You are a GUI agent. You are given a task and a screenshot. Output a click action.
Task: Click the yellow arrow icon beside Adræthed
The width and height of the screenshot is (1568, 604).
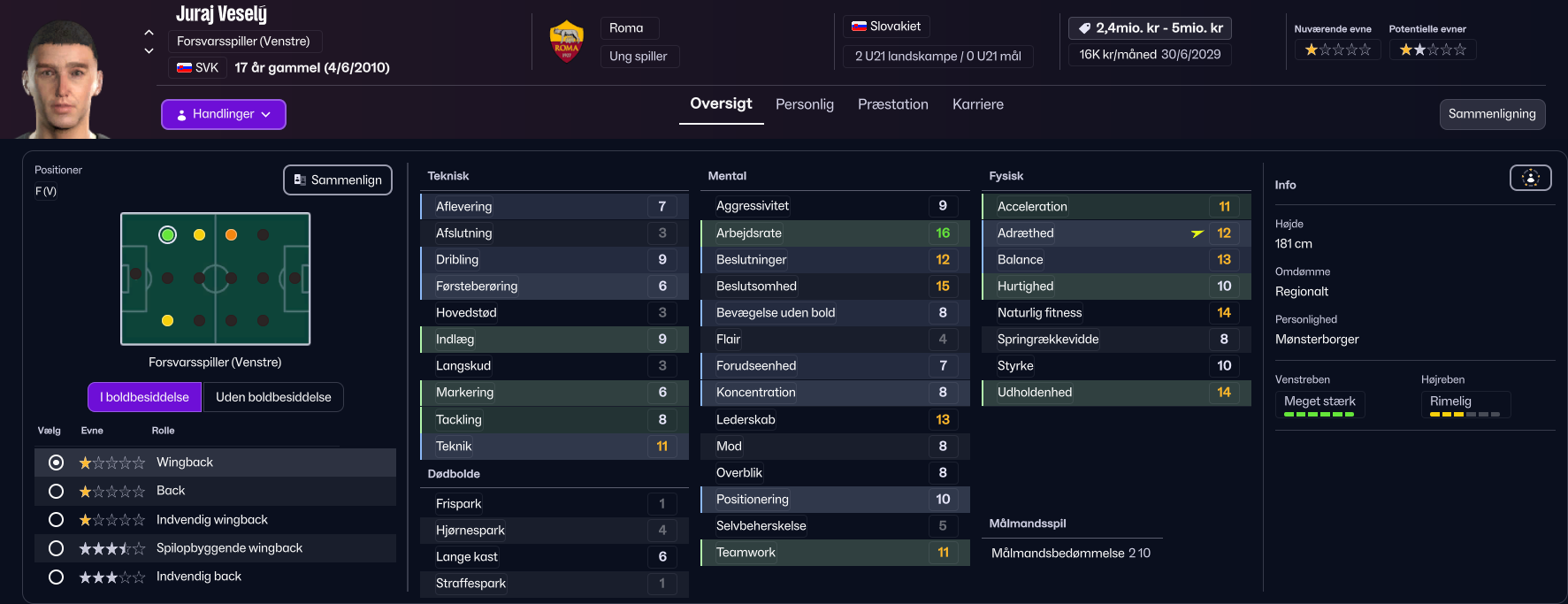[x=1197, y=233]
